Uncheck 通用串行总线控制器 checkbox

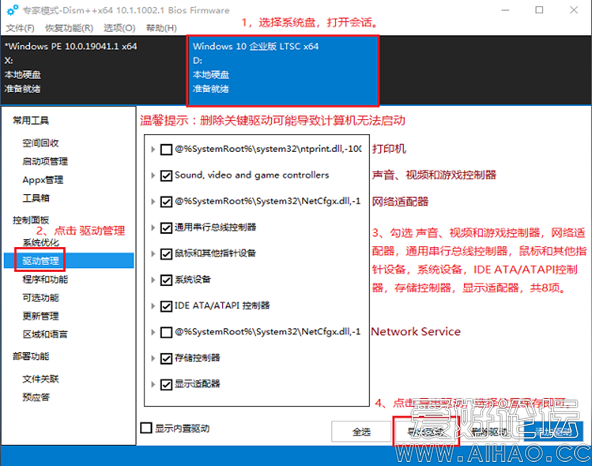click(166, 228)
